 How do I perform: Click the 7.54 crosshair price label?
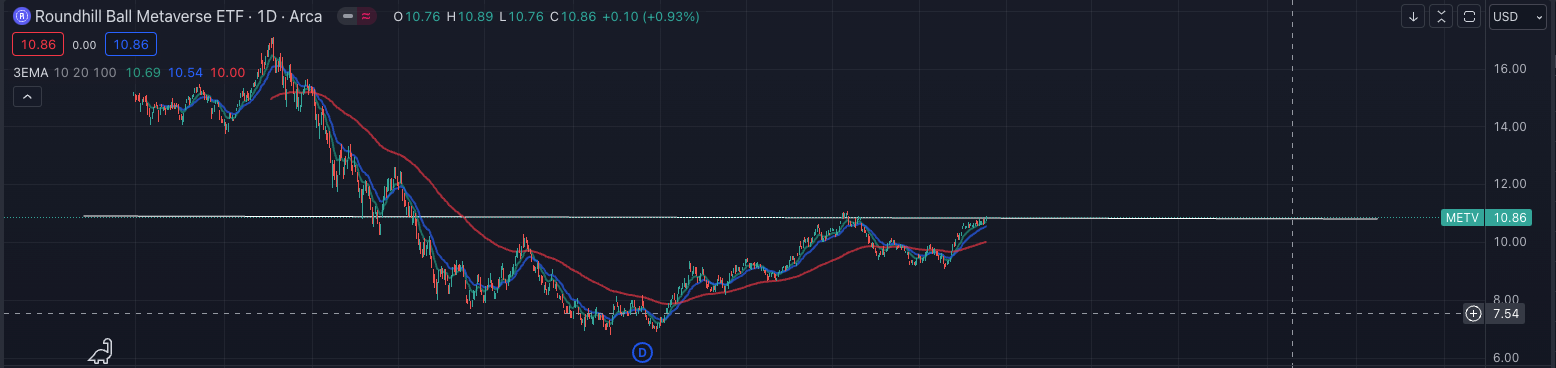(1506, 314)
